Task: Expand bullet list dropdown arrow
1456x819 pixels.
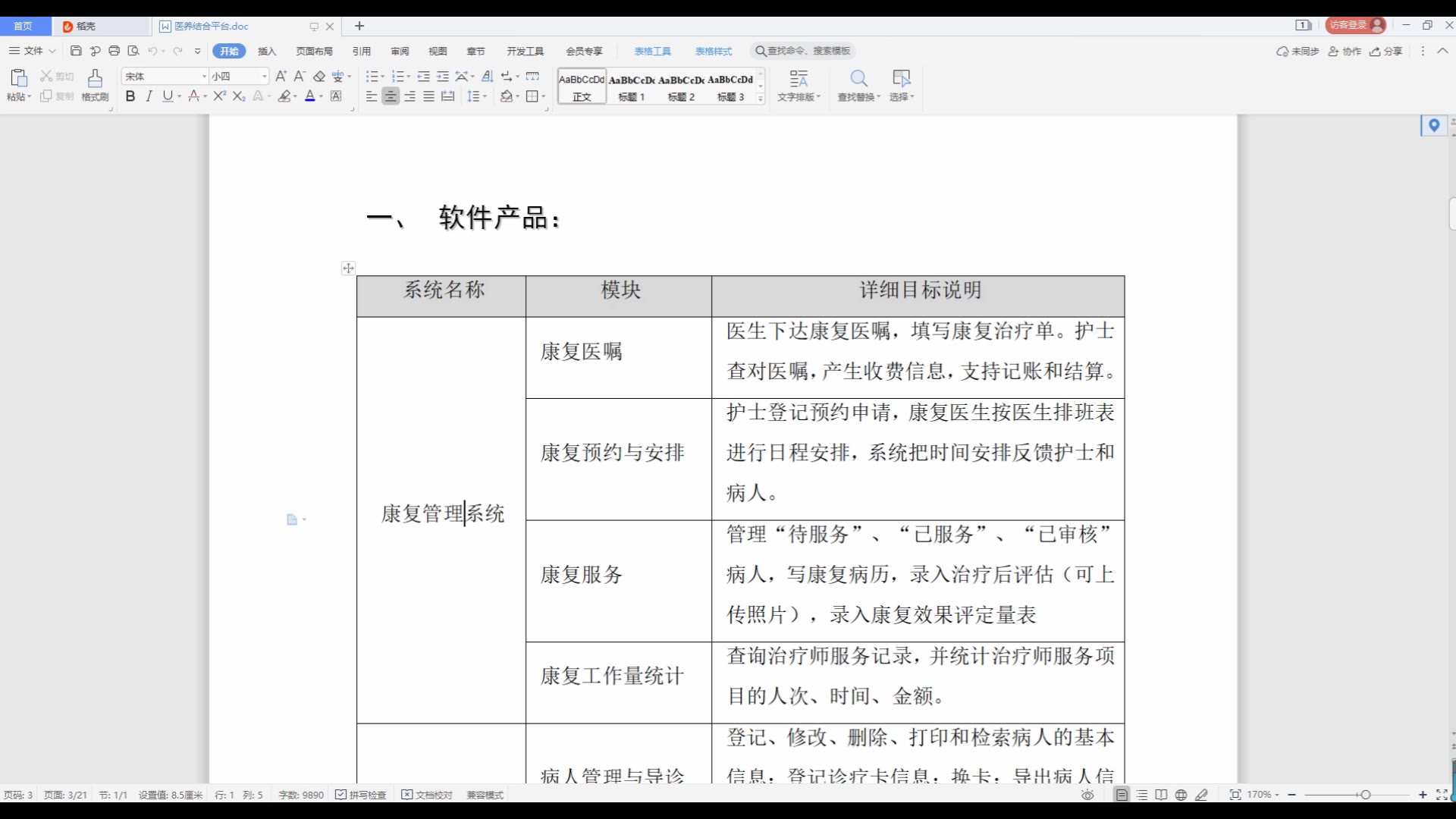Action: [x=383, y=77]
